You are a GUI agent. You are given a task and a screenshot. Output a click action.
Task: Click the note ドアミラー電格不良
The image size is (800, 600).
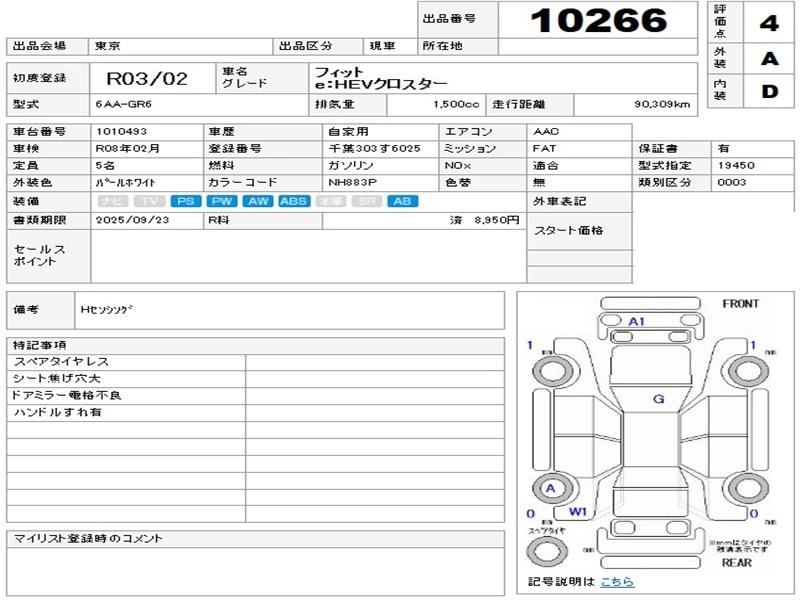66,395
